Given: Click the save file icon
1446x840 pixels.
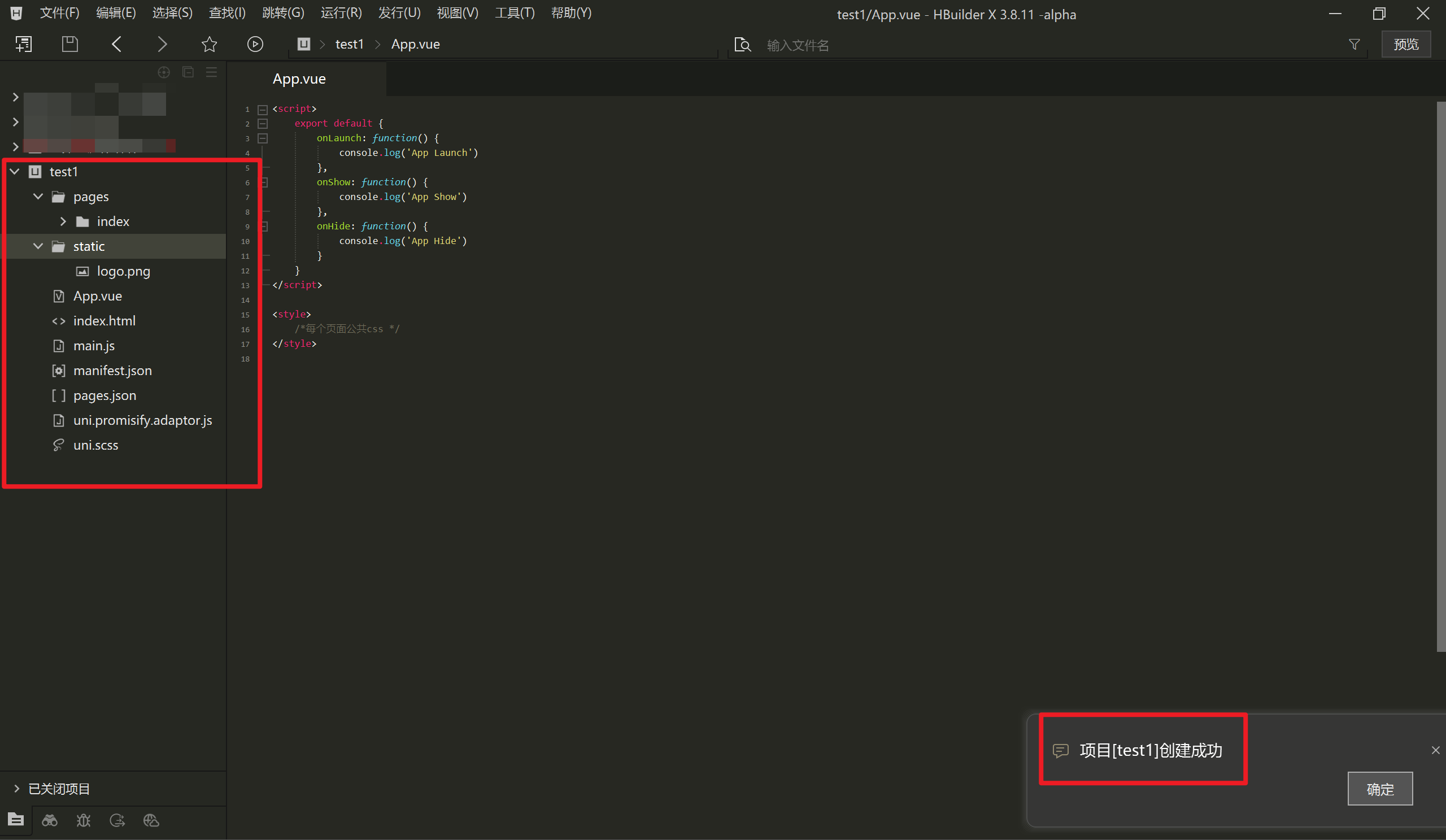Looking at the screenshot, I should [69, 44].
